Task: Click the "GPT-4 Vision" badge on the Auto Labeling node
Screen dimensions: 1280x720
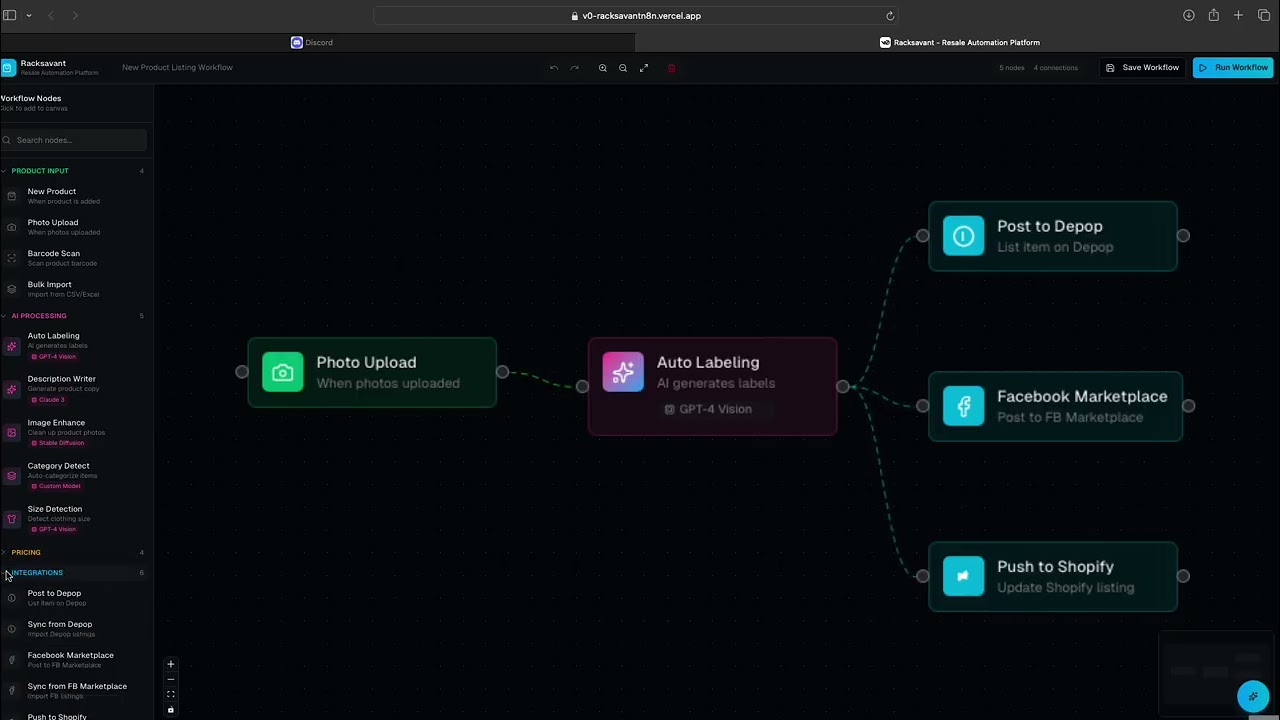Action: pyautogui.click(x=709, y=409)
